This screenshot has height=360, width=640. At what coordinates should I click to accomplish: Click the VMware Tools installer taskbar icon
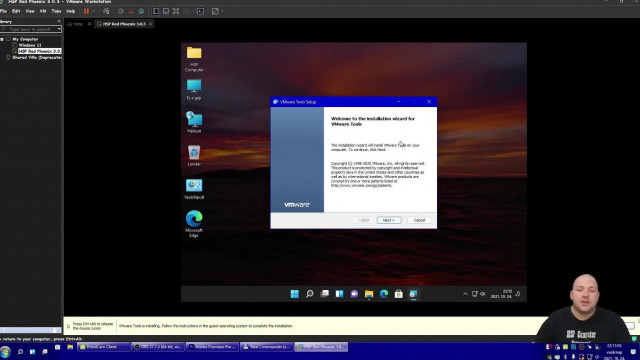[413, 294]
